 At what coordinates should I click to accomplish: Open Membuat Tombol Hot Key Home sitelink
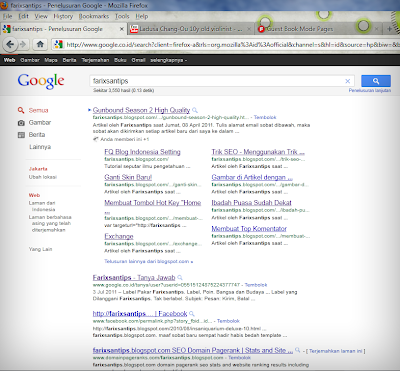coord(153,203)
